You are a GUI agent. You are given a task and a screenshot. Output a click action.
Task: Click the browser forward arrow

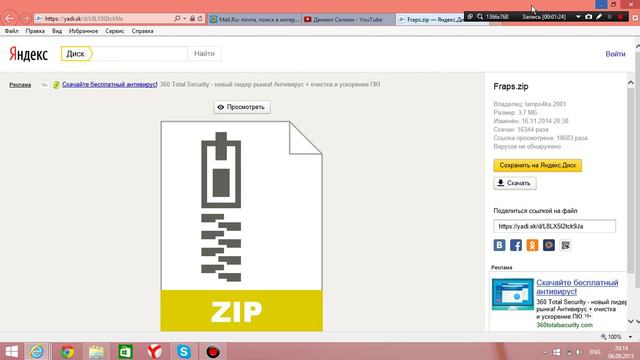tap(26, 19)
